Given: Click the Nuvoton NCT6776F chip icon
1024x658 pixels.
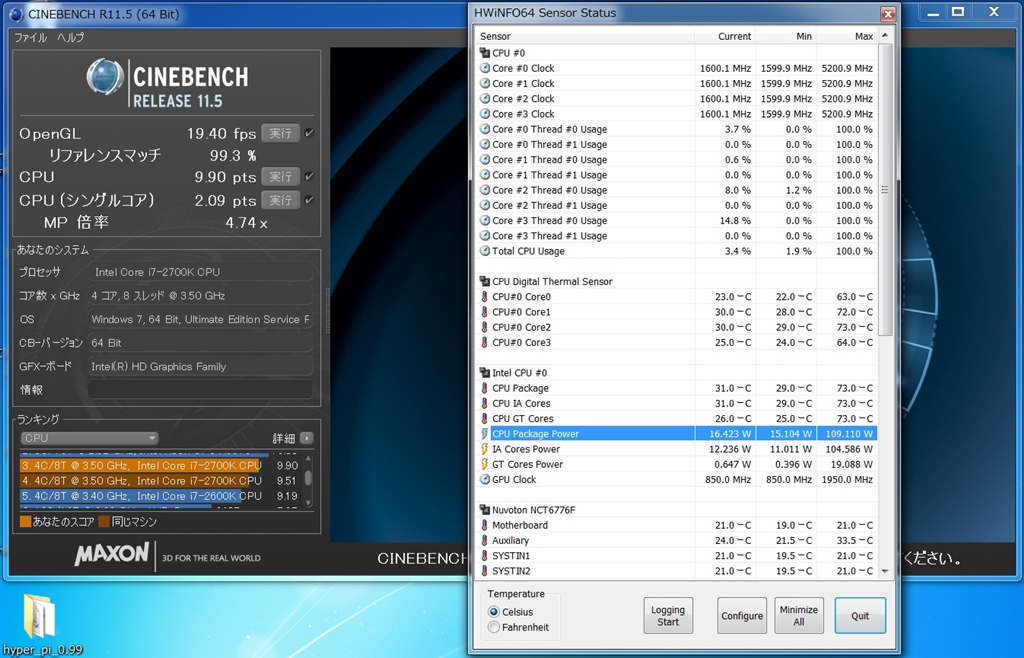Looking at the screenshot, I should point(485,510).
